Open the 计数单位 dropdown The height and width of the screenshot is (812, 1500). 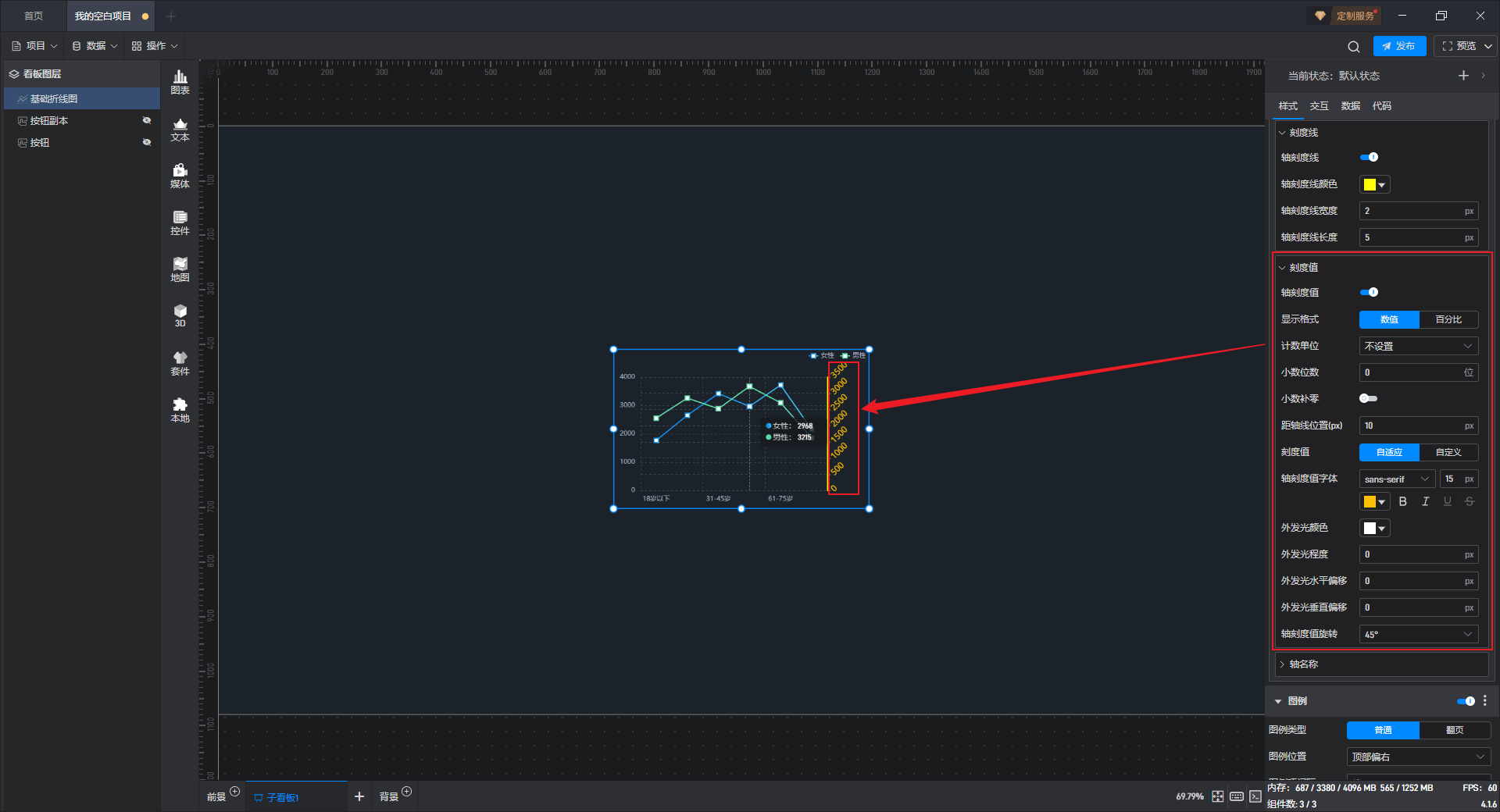(1419, 346)
